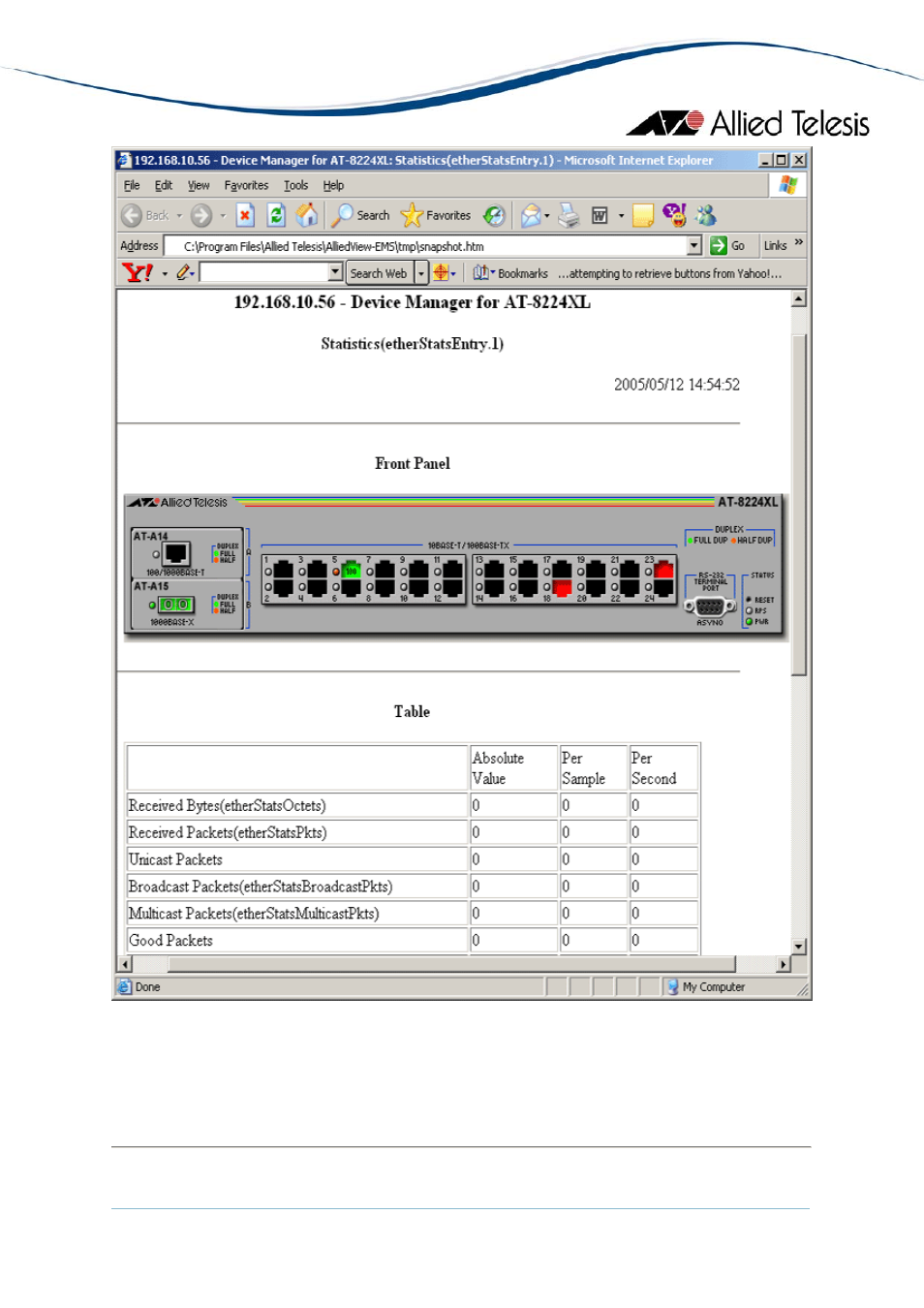This screenshot has height=1308, width=924.
Task: Expand the Links toolbar chevron
Action: [x=799, y=242]
